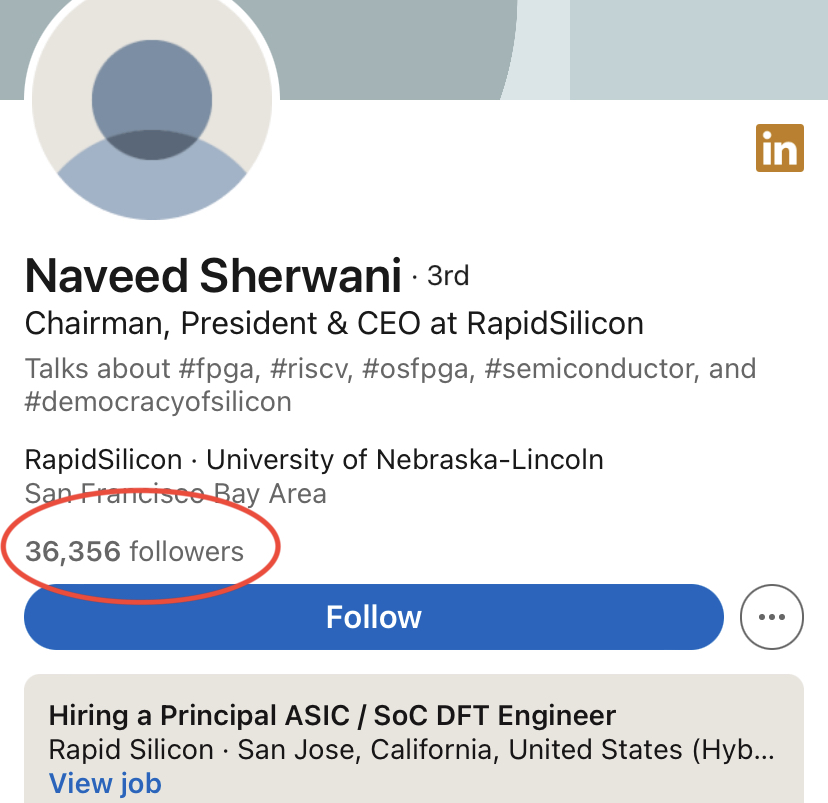
Task: Open the three-dot More options menu
Action: pos(771,617)
